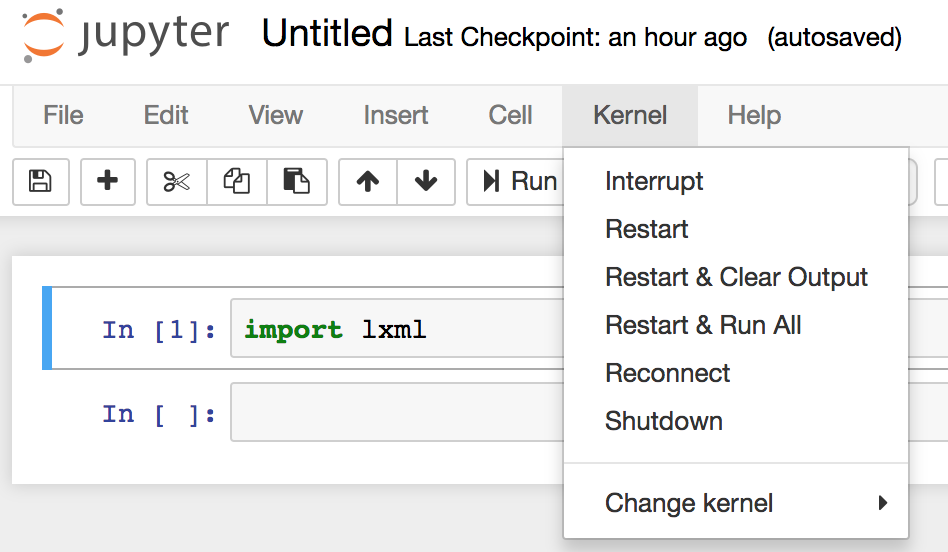Choose Interrupt from the Kernel menu
This screenshot has width=948, height=552.
pos(736,181)
